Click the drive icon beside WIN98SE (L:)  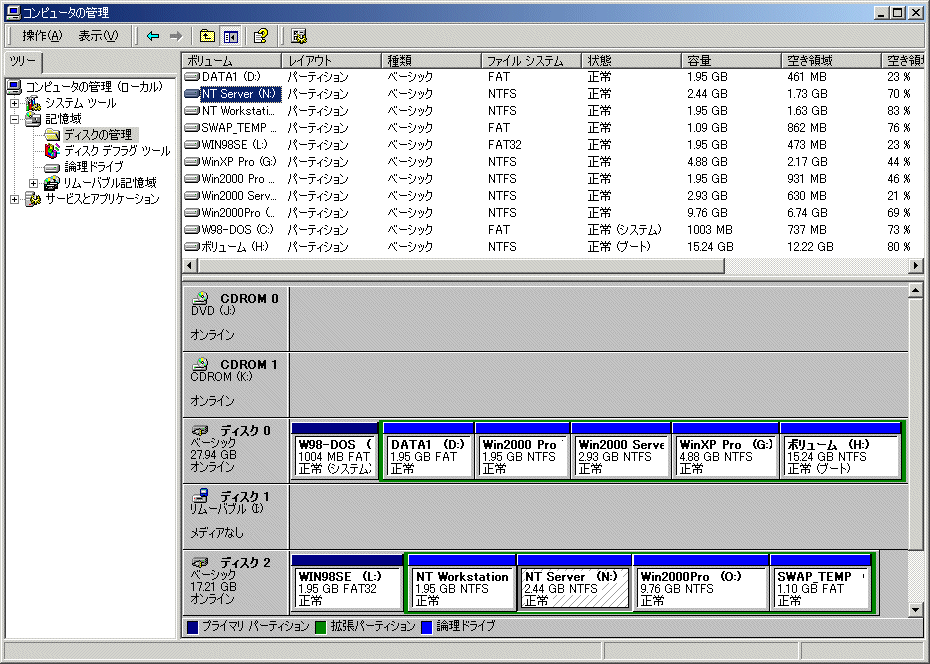tap(192, 145)
